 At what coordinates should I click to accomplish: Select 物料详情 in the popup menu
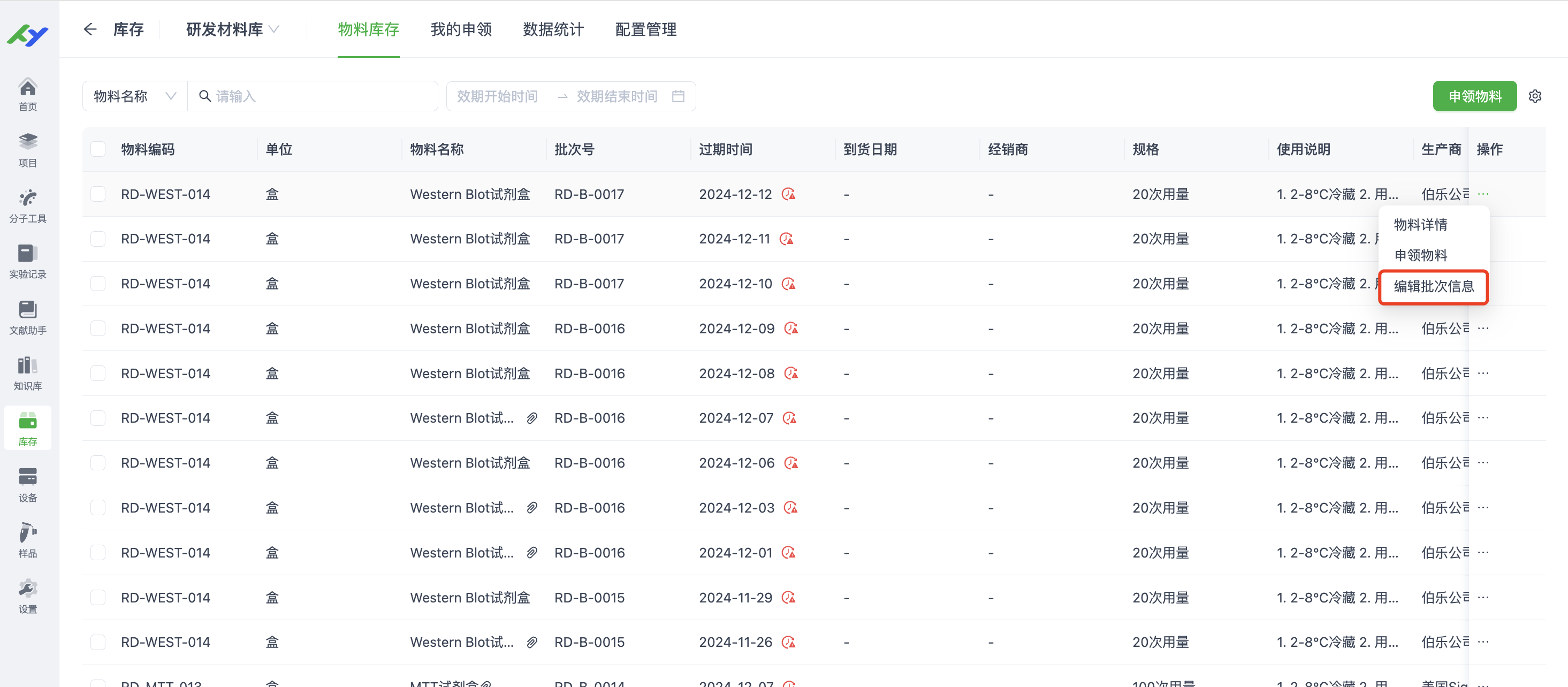pos(1420,225)
